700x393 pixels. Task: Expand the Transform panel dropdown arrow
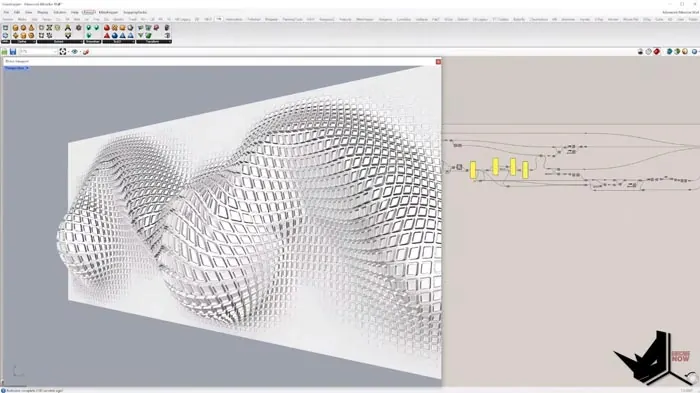click(170, 42)
